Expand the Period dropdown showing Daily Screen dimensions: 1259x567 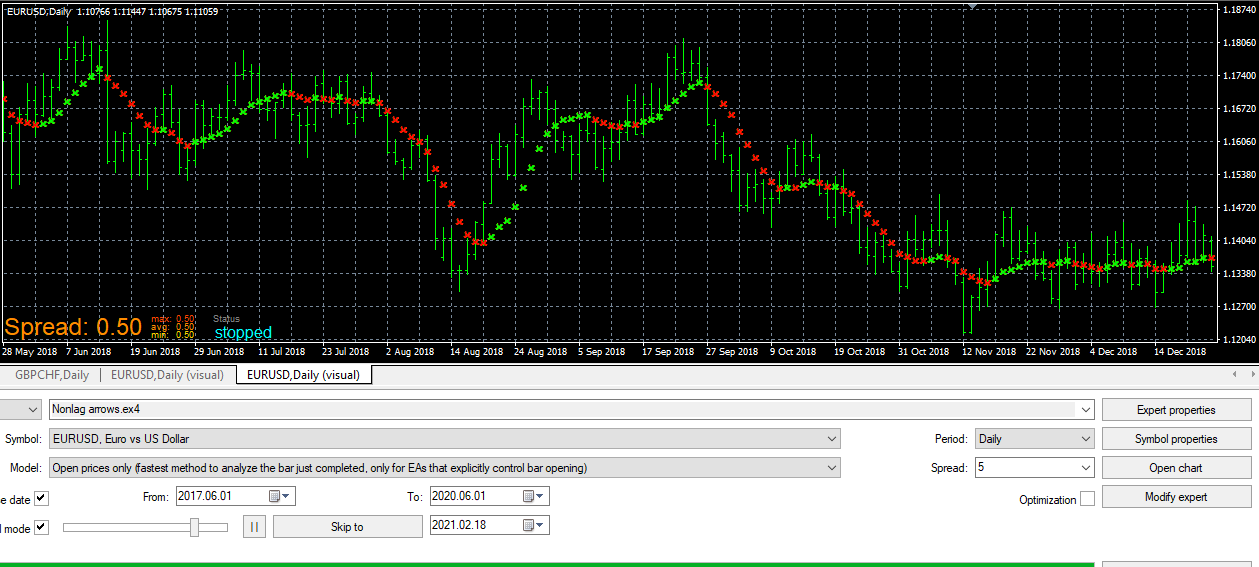coord(1086,438)
